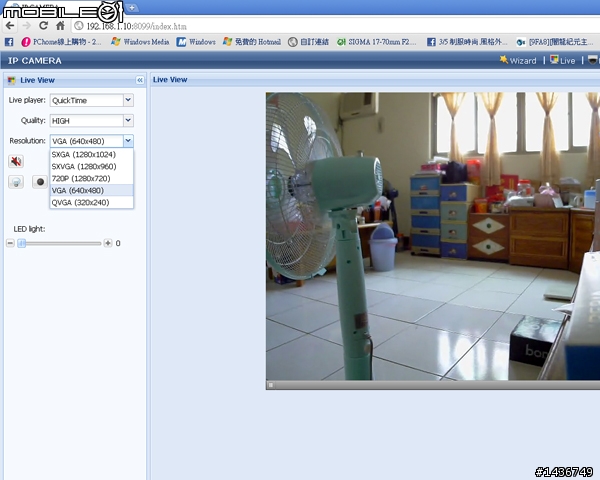The width and height of the screenshot is (600, 480).
Task: Open the 自訂連結 bookmark
Action: pyautogui.click(x=308, y=42)
